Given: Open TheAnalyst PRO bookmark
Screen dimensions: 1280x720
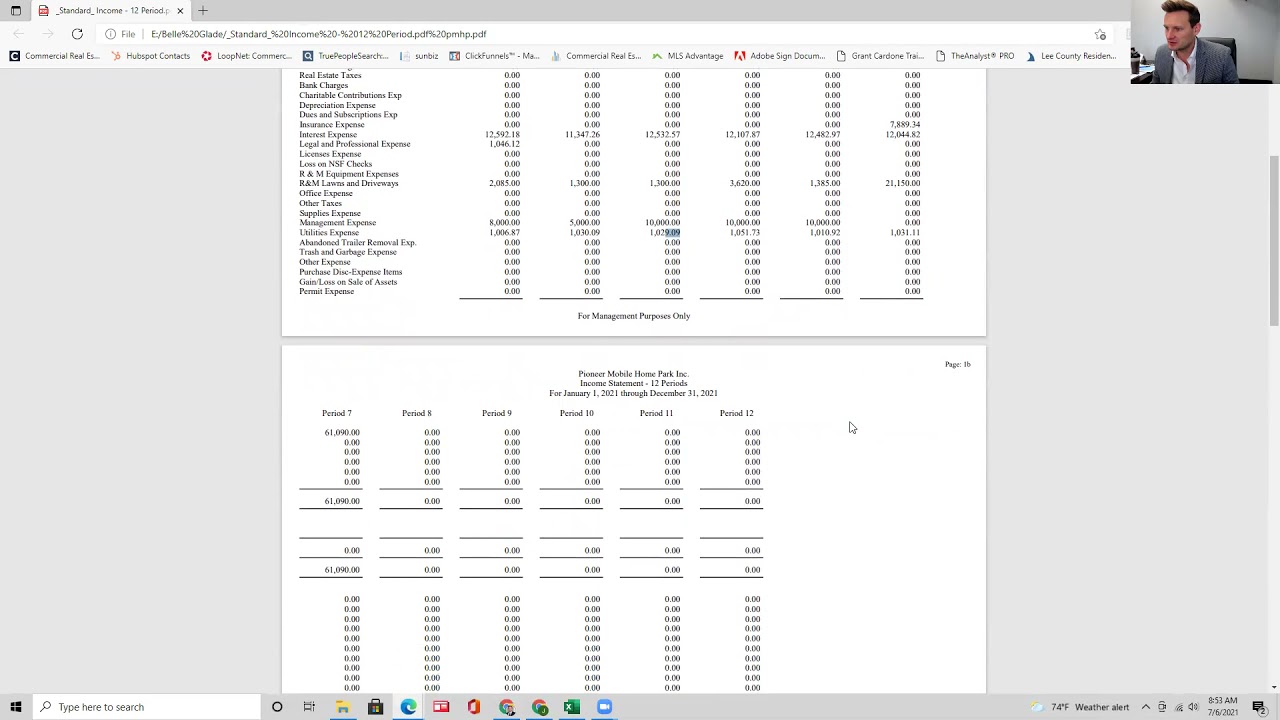Looking at the screenshot, I should pyautogui.click(x=974, y=56).
